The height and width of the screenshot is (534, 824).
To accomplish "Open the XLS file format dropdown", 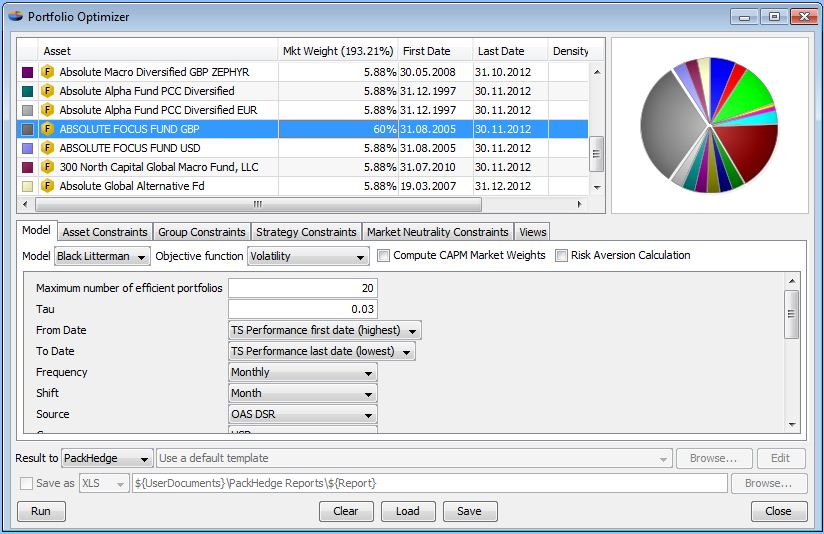I will [x=104, y=483].
